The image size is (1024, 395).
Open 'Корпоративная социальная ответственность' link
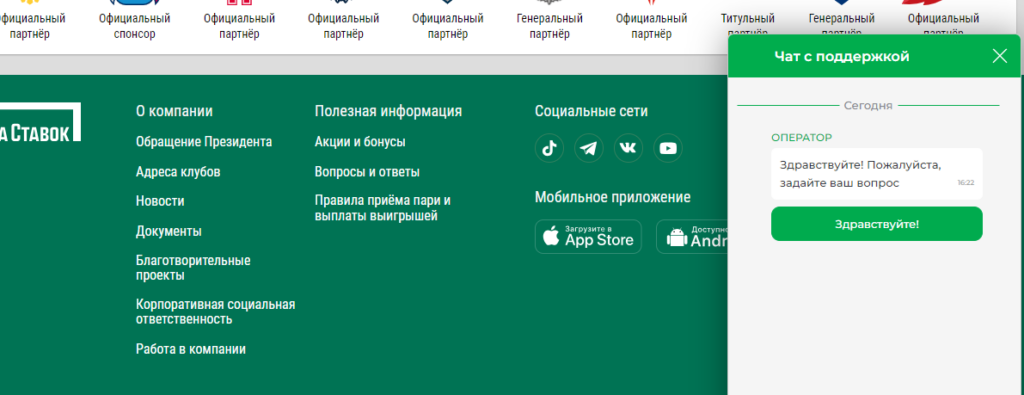pyautogui.click(x=216, y=311)
